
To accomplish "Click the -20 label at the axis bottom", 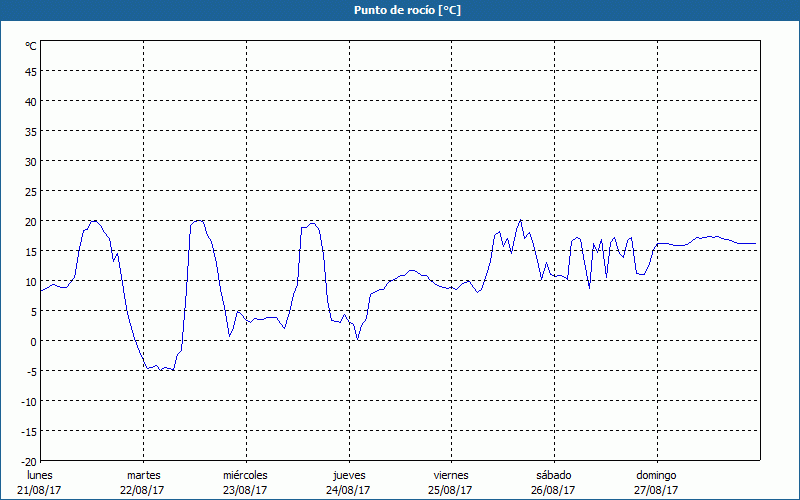I will point(29,461).
